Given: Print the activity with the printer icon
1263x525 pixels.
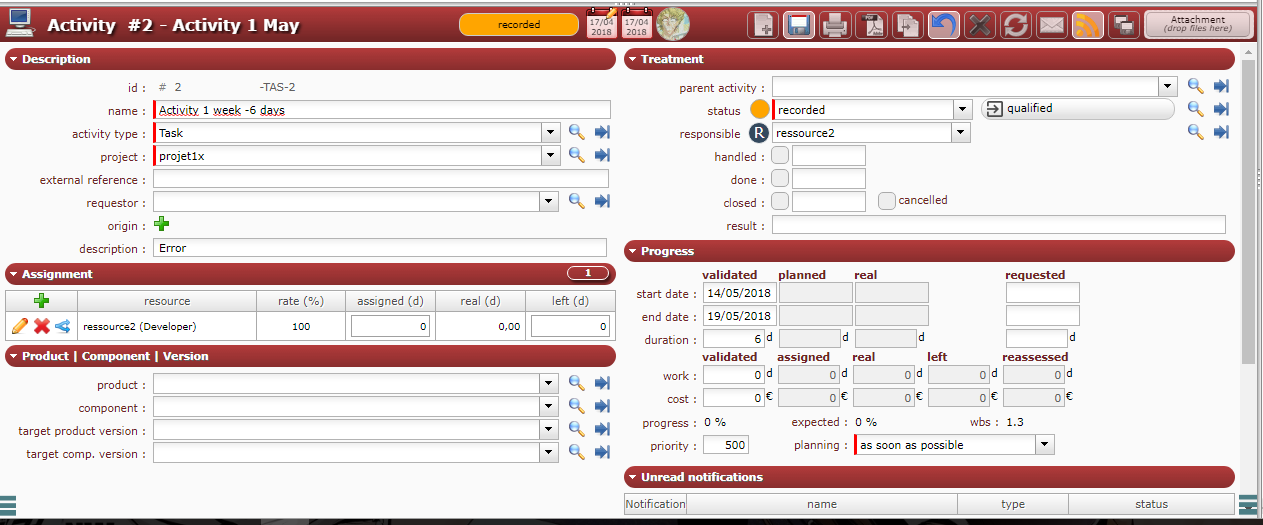Looking at the screenshot, I should (x=834, y=26).
